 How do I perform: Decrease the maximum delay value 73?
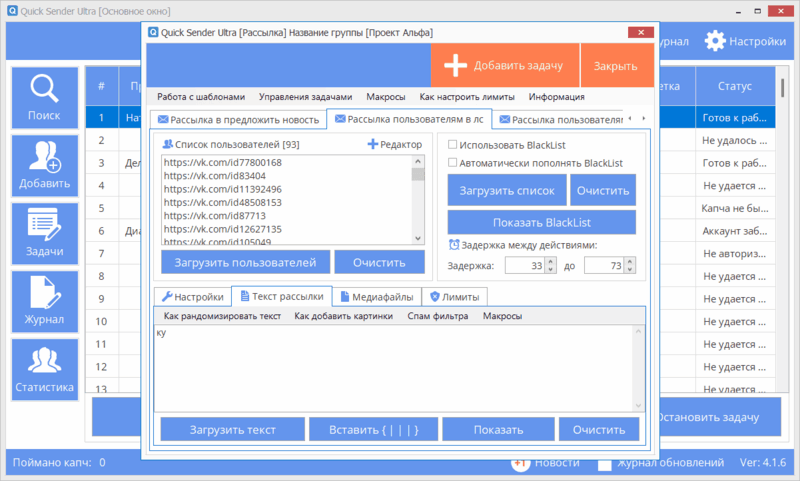(630, 269)
